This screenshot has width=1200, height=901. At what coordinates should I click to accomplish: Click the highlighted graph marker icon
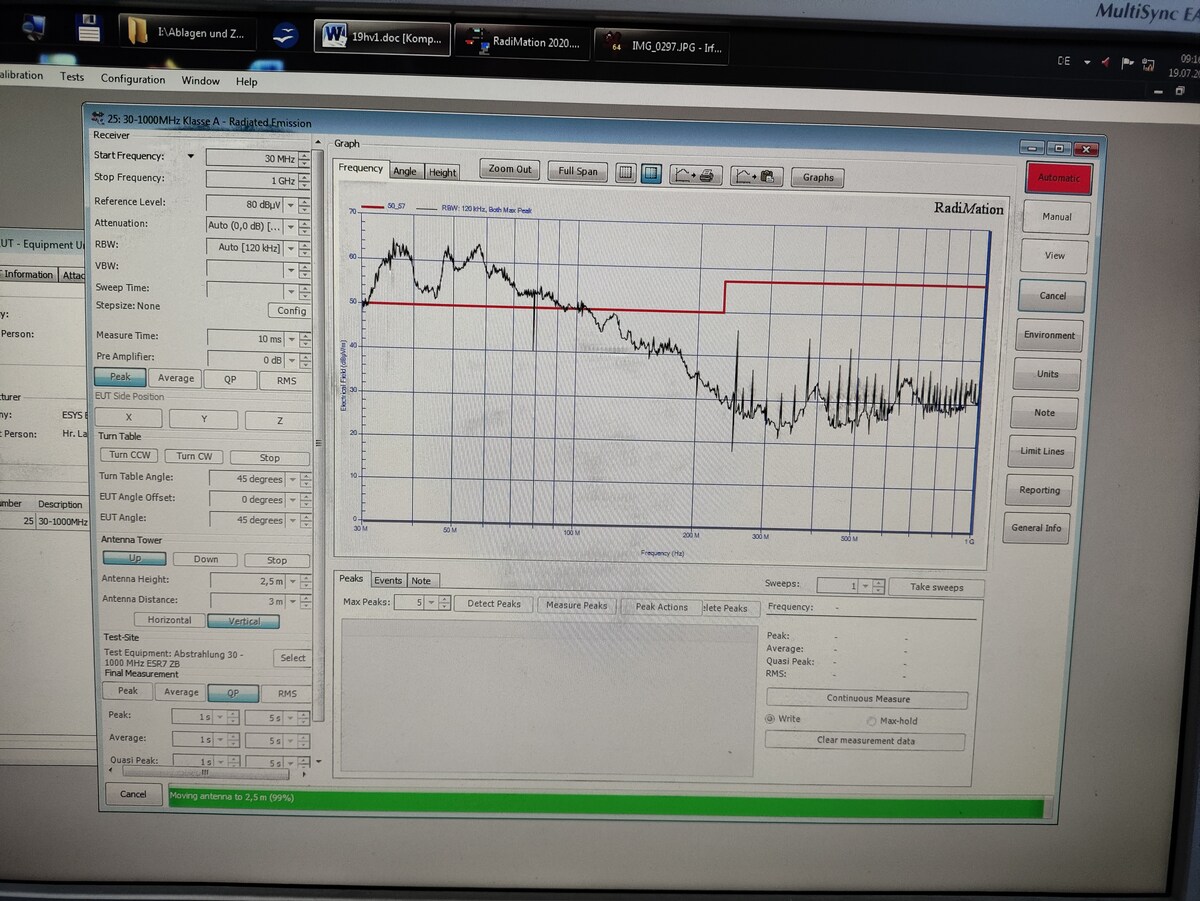pos(651,173)
